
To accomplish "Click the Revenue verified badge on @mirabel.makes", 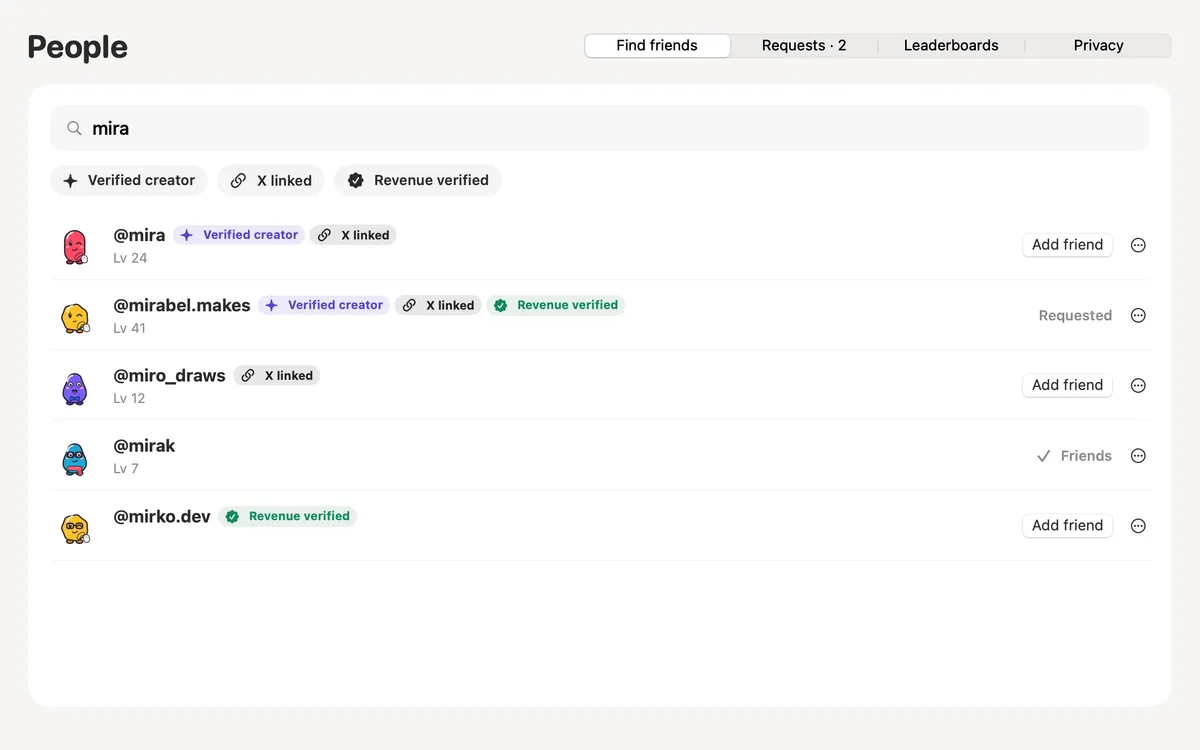I will click(x=556, y=305).
